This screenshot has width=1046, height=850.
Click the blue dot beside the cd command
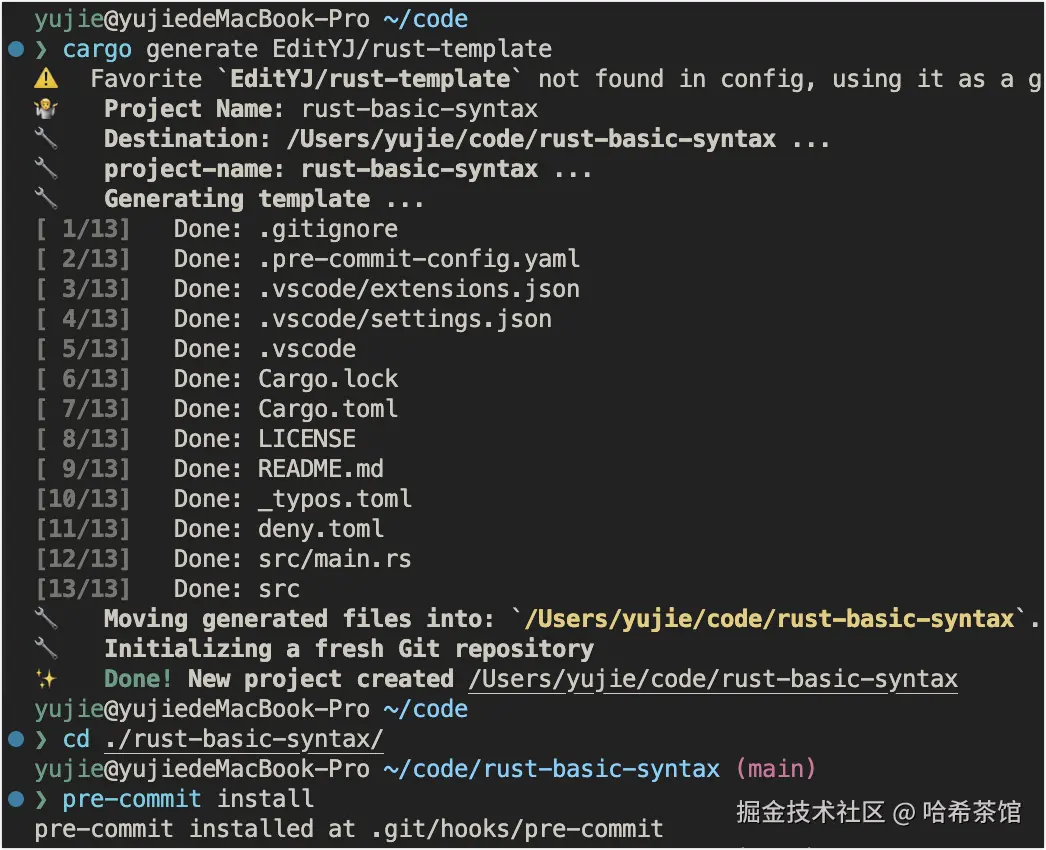pyautogui.click(x=15, y=739)
